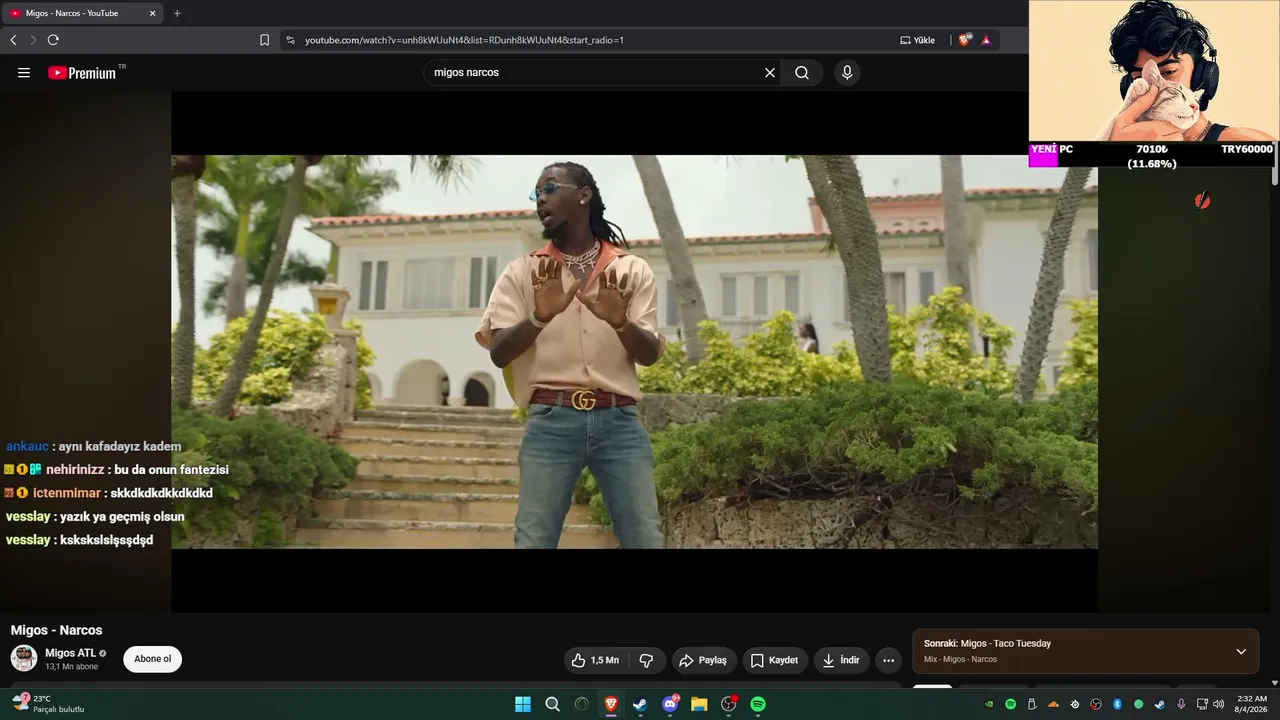The height and width of the screenshot is (720, 1280).
Task: Open OBS Studio from the taskbar
Action: click(x=729, y=704)
